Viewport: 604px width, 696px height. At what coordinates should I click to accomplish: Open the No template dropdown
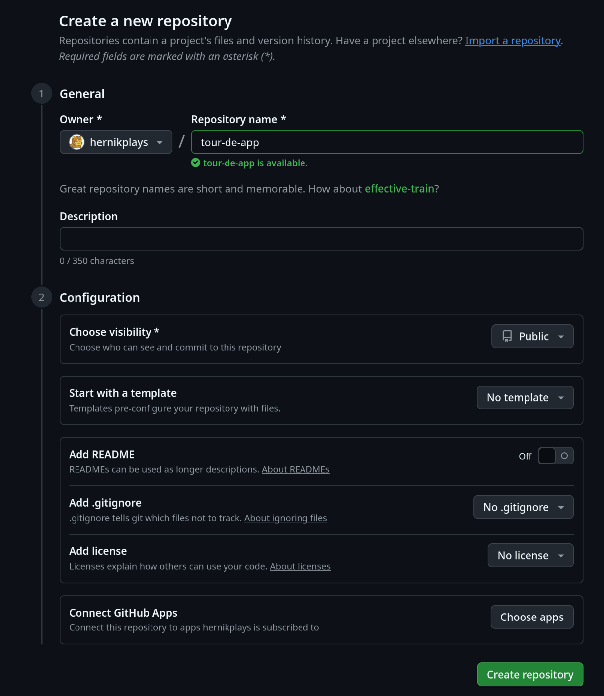[525, 398]
